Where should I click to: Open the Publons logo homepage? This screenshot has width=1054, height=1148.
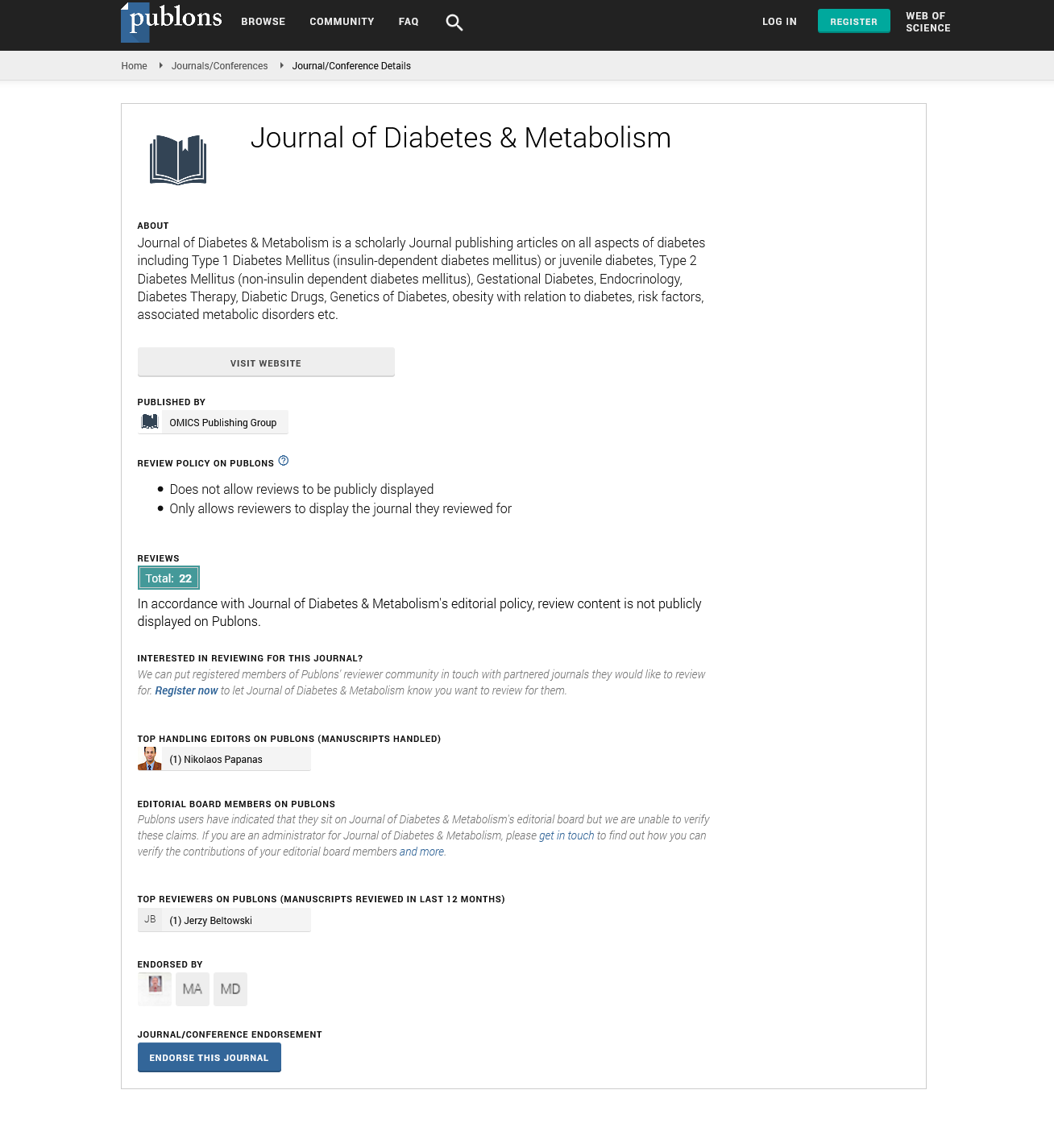172,22
